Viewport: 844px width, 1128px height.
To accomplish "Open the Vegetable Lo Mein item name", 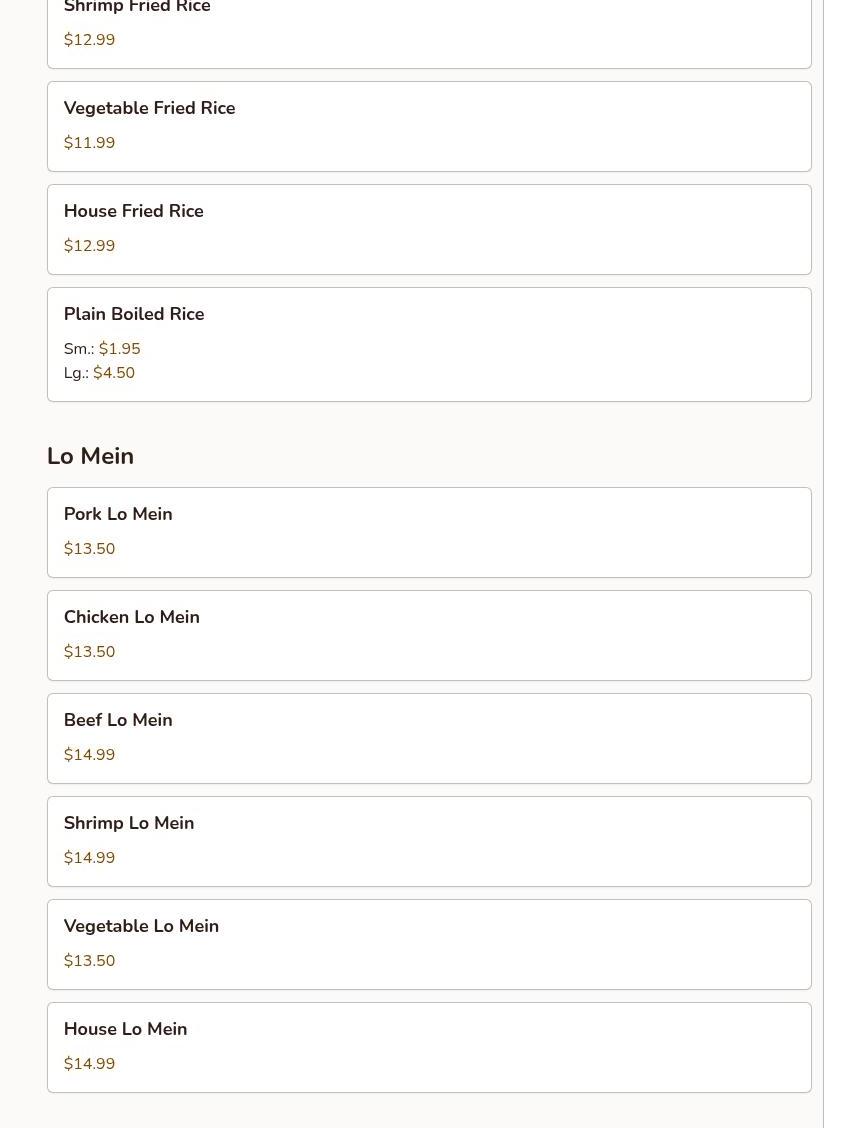I will point(141,926).
